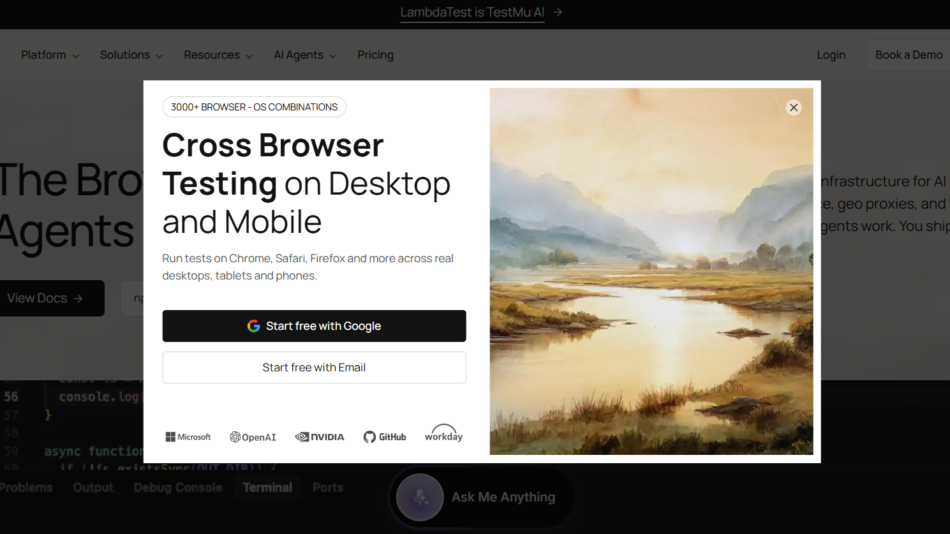
Task: Click the 'Run tests on Chrome, Safari' description
Action: (308, 267)
